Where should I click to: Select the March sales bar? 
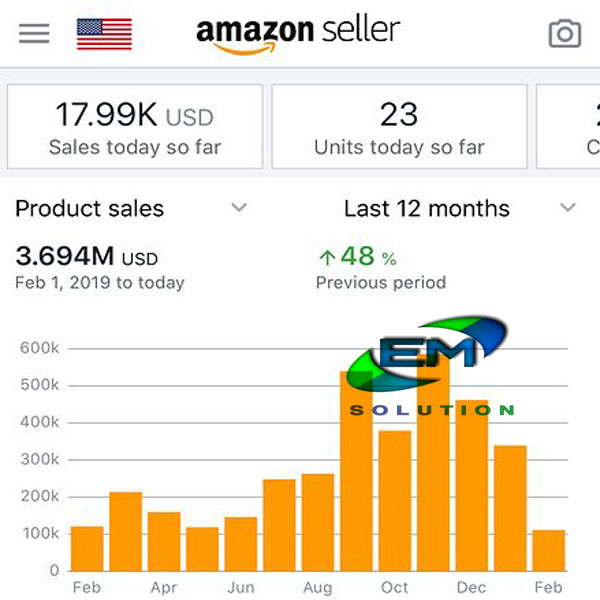(x=125, y=531)
